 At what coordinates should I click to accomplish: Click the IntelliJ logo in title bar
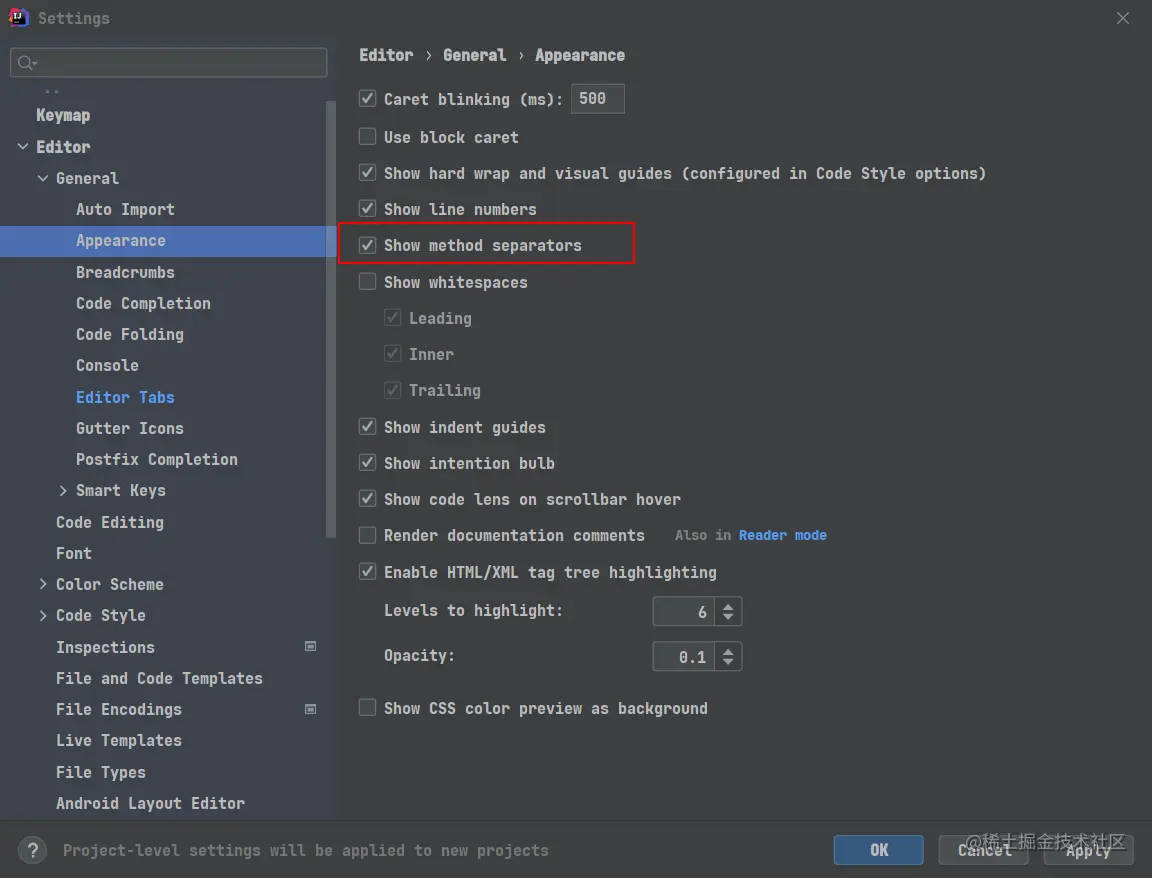click(18, 17)
